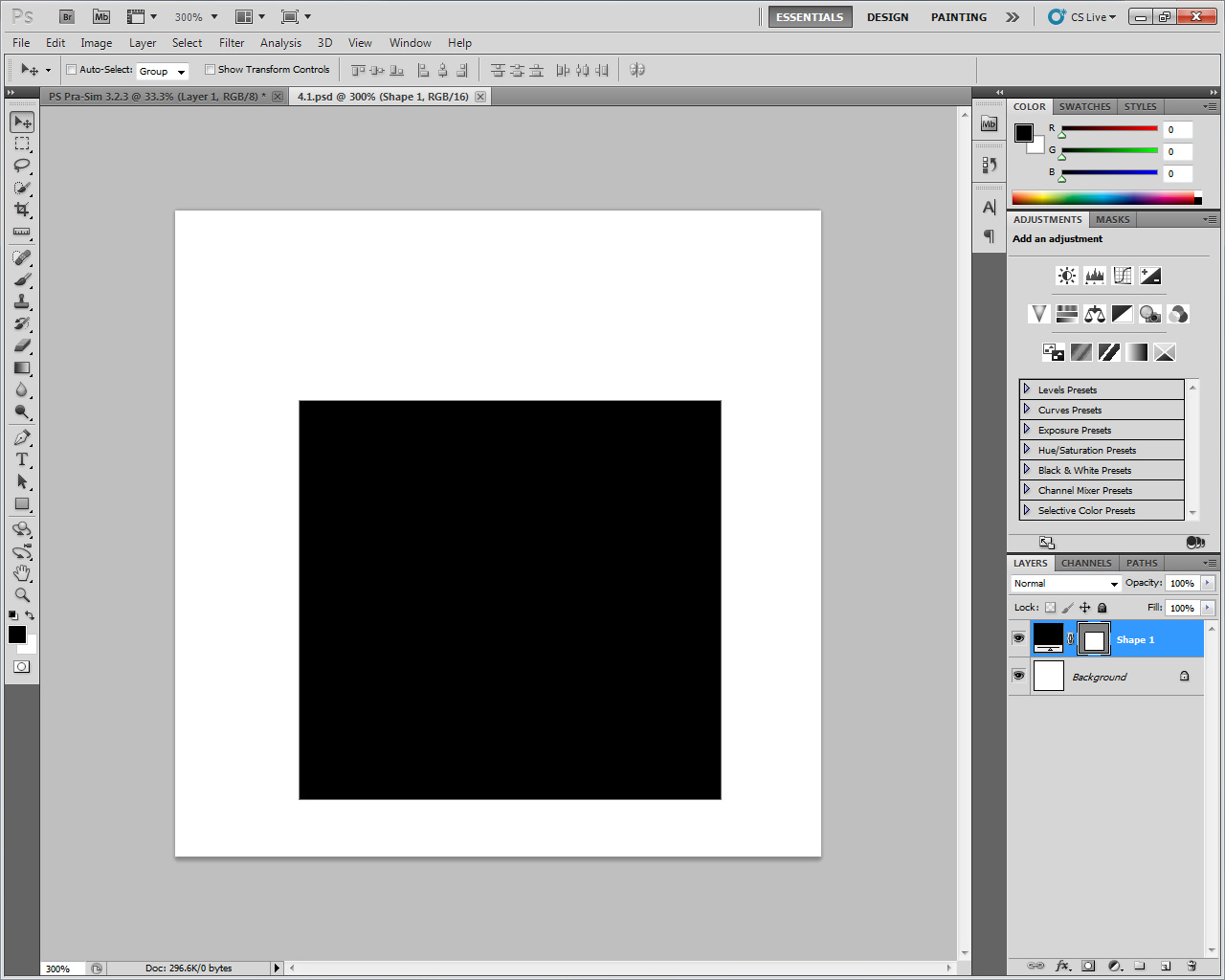Expand Levels Presets
The image size is (1225, 980).
pos(1027,389)
